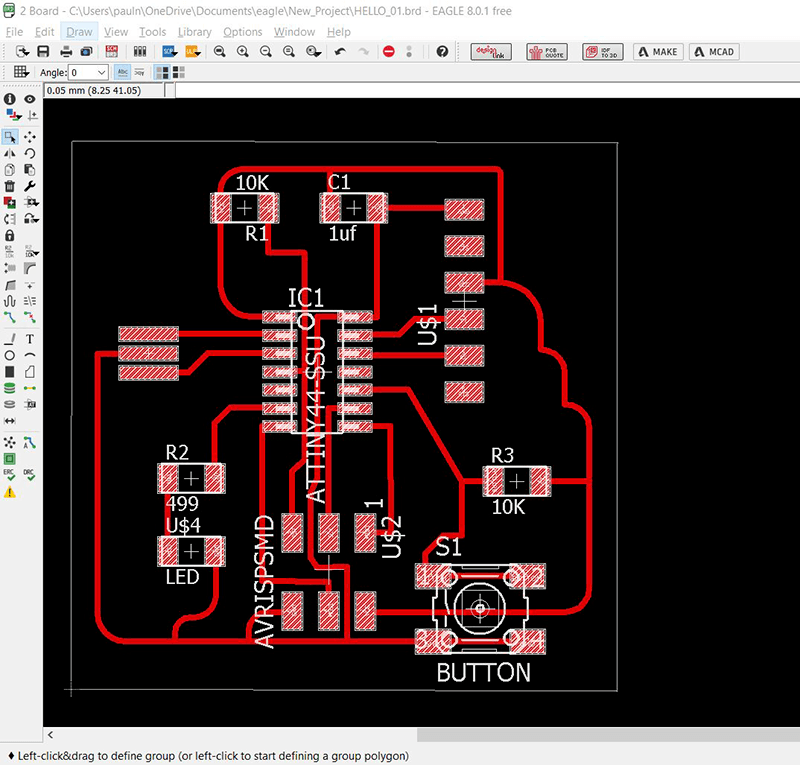Select the Rotate tool
Viewport: 800px width, 765px height.
30,155
